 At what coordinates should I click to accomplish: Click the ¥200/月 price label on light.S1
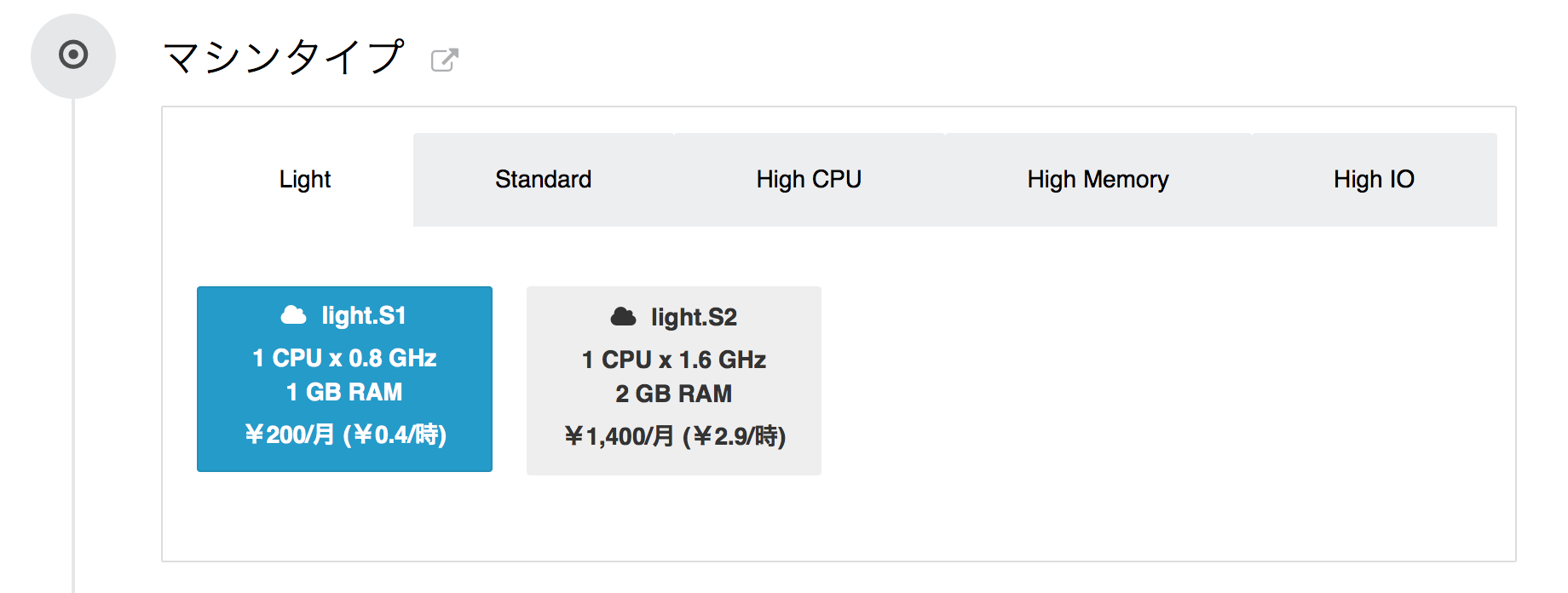[x=344, y=435]
